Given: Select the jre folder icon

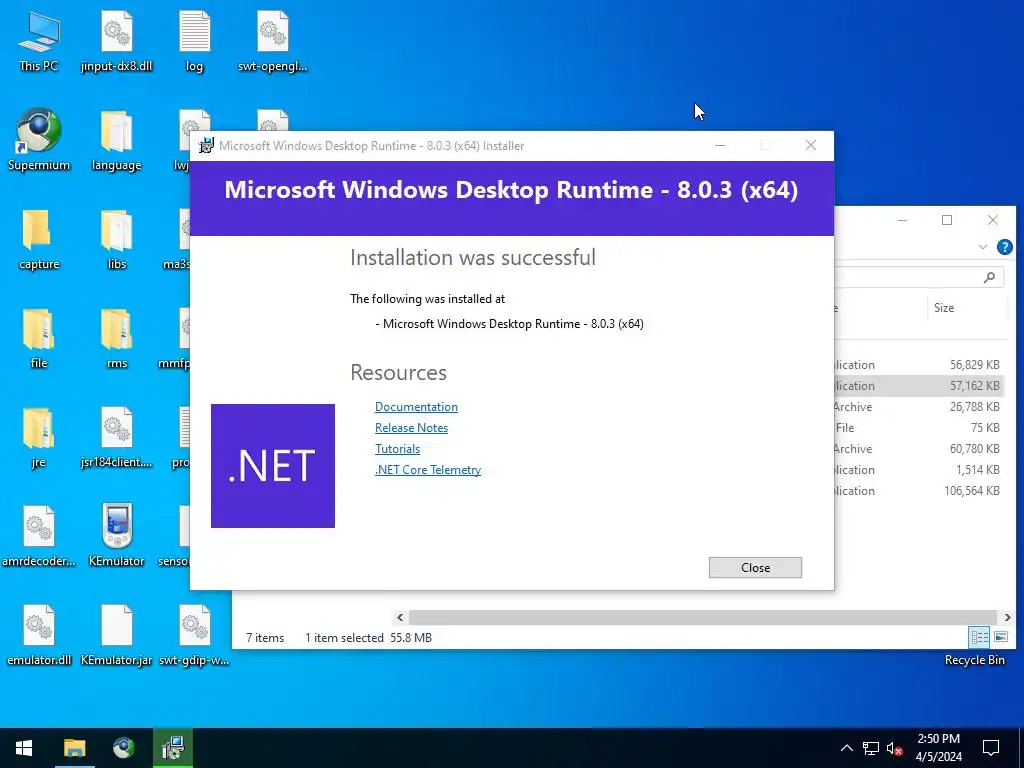Looking at the screenshot, I should 39,438.
